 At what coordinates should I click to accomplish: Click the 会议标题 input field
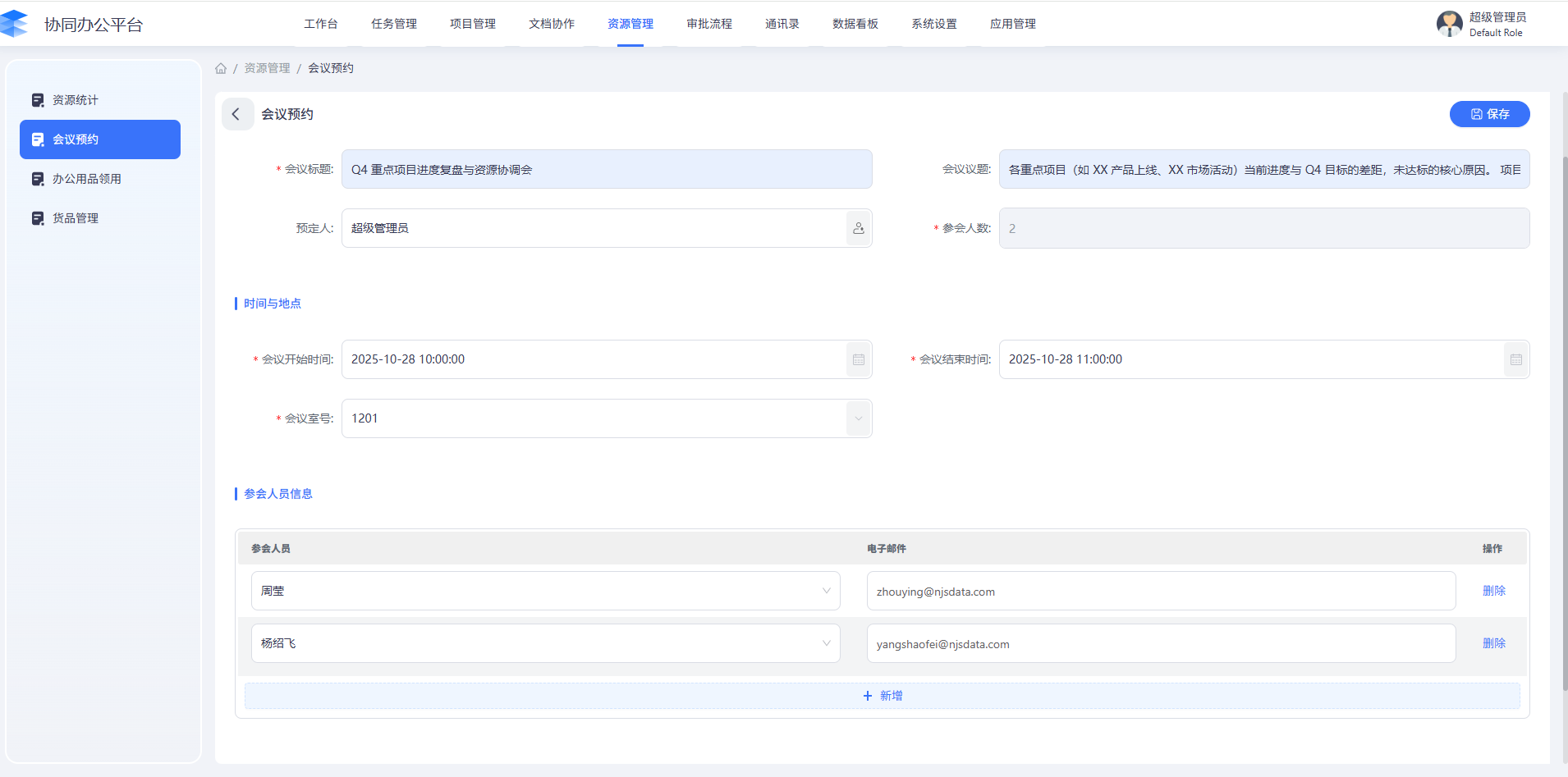606,170
